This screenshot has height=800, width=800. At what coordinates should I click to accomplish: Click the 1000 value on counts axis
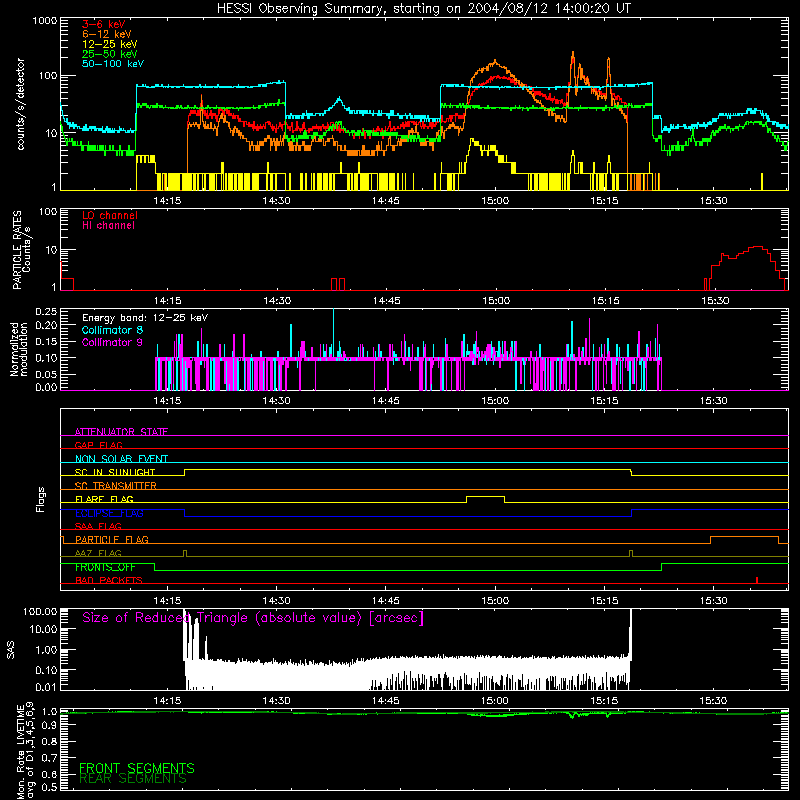[x=44, y=21]
